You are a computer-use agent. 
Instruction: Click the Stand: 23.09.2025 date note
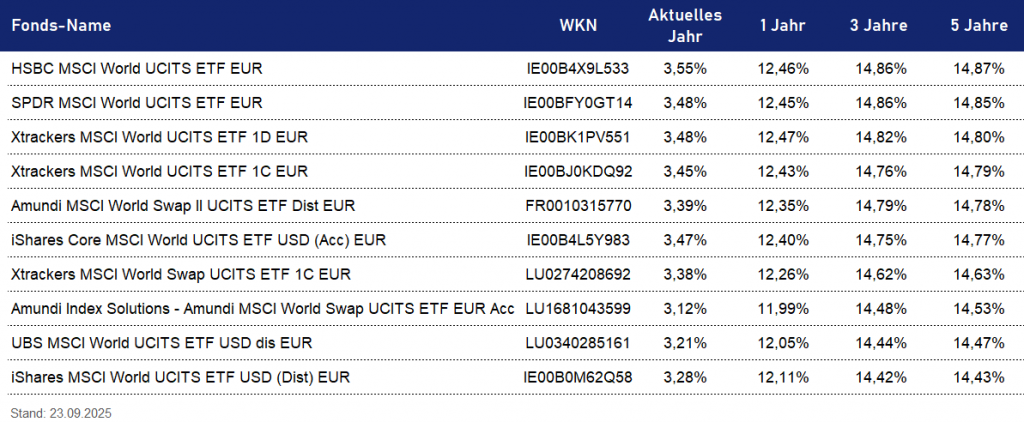click(x=61, y=411)
